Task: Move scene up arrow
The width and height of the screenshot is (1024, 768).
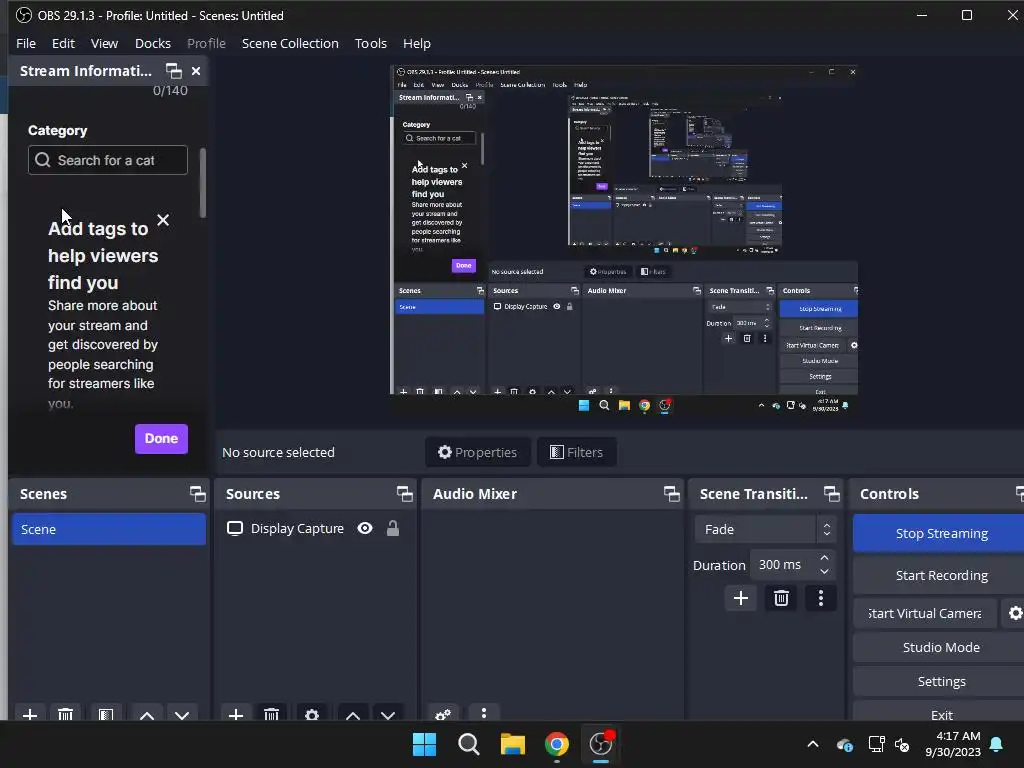Action: coord(147,714)
